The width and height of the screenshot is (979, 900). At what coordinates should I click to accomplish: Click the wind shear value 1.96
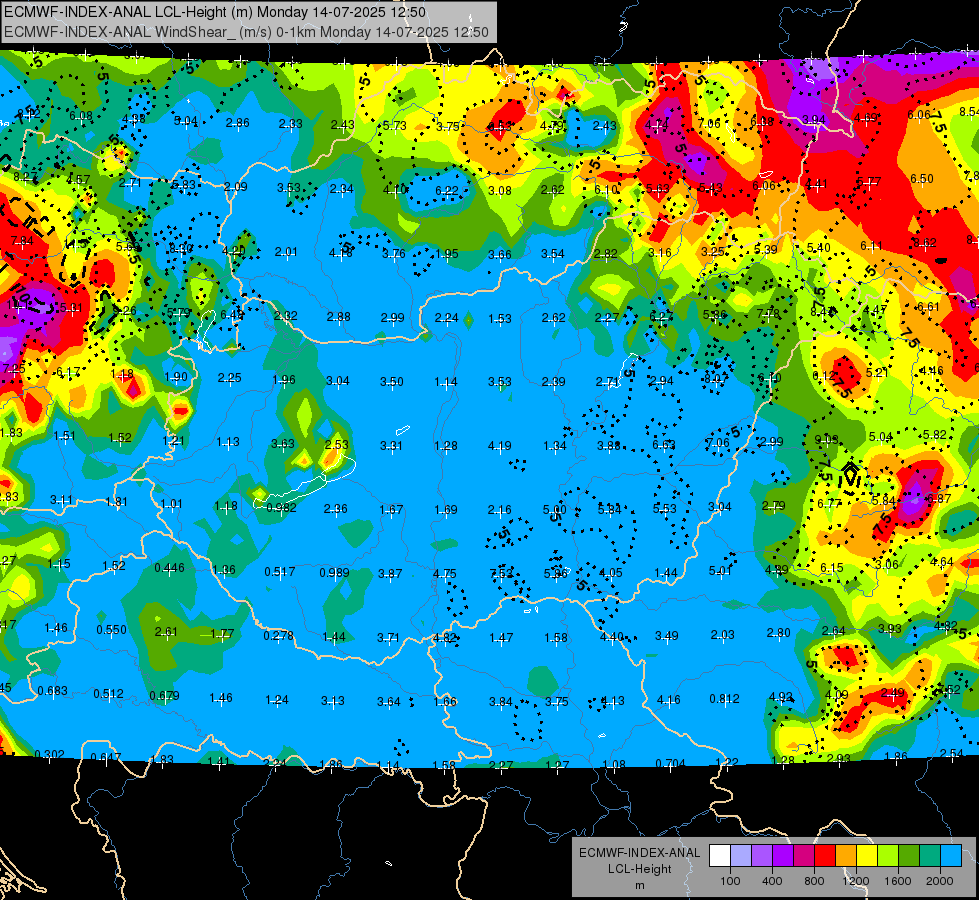point(284,380)
